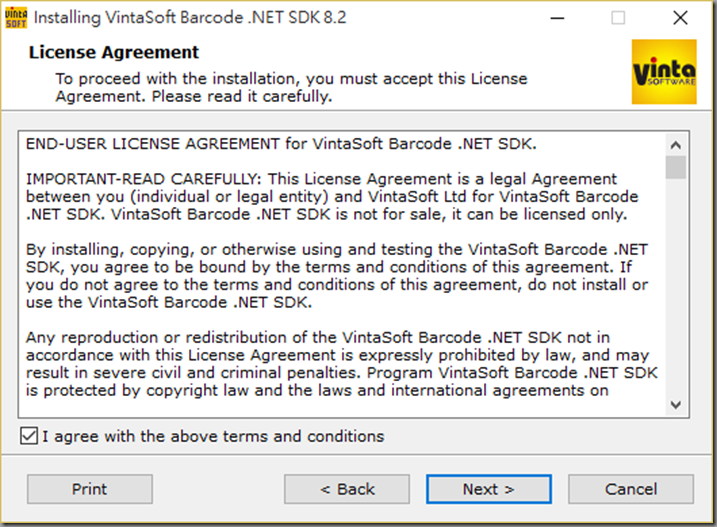
Task: Click the 'IMPORTANT-READ CAREFULLY' paragraph
Action: point(332,197)
